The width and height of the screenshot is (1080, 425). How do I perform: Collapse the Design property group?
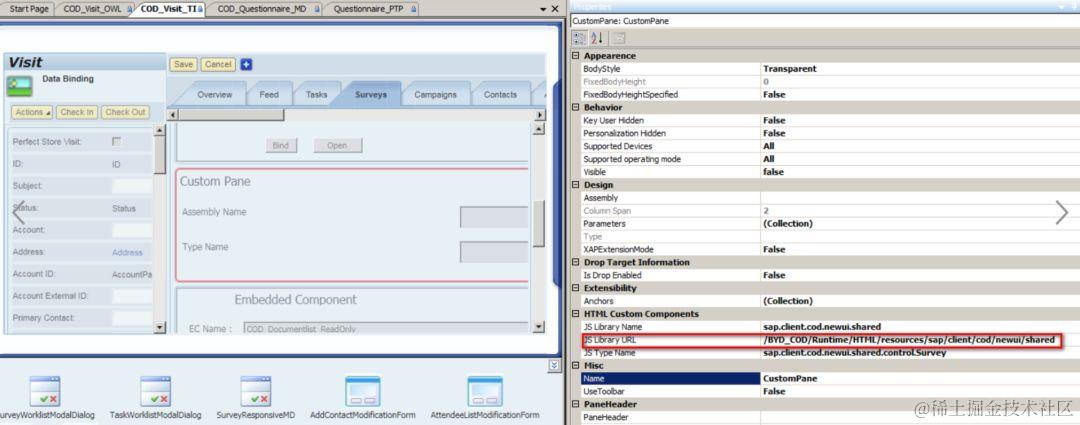pos(576,185)
